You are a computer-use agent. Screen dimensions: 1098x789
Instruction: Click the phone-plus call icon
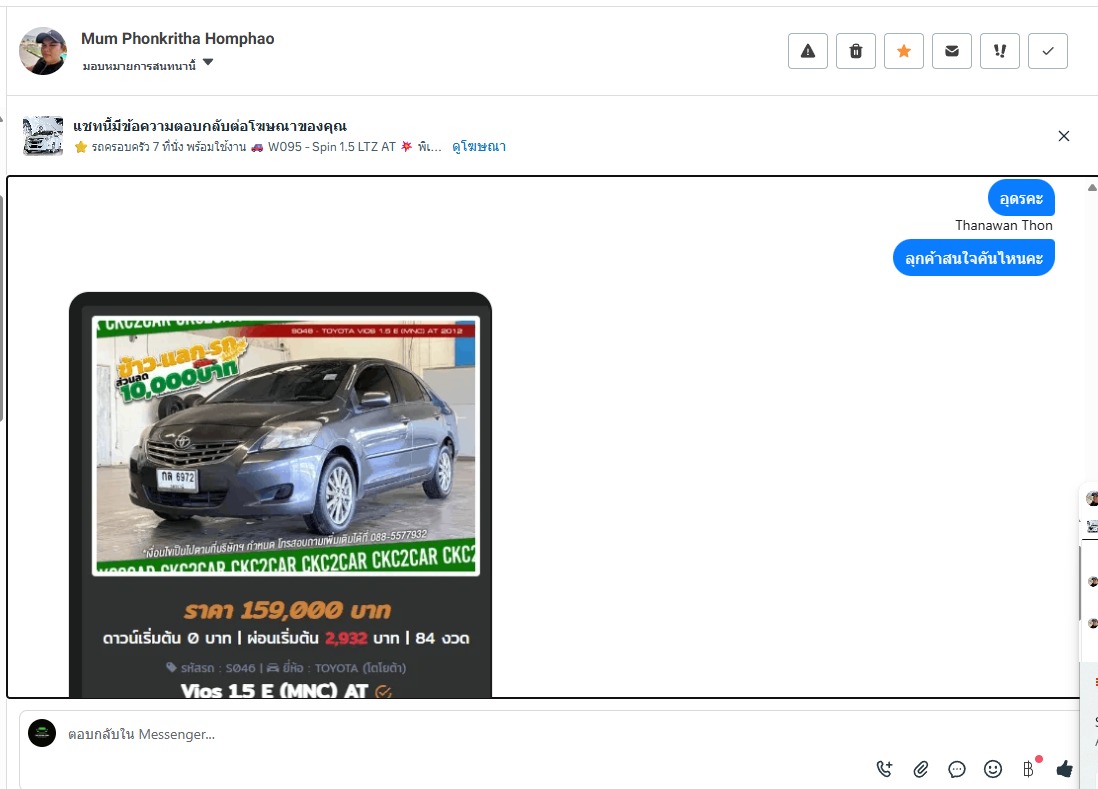[884, 769]
